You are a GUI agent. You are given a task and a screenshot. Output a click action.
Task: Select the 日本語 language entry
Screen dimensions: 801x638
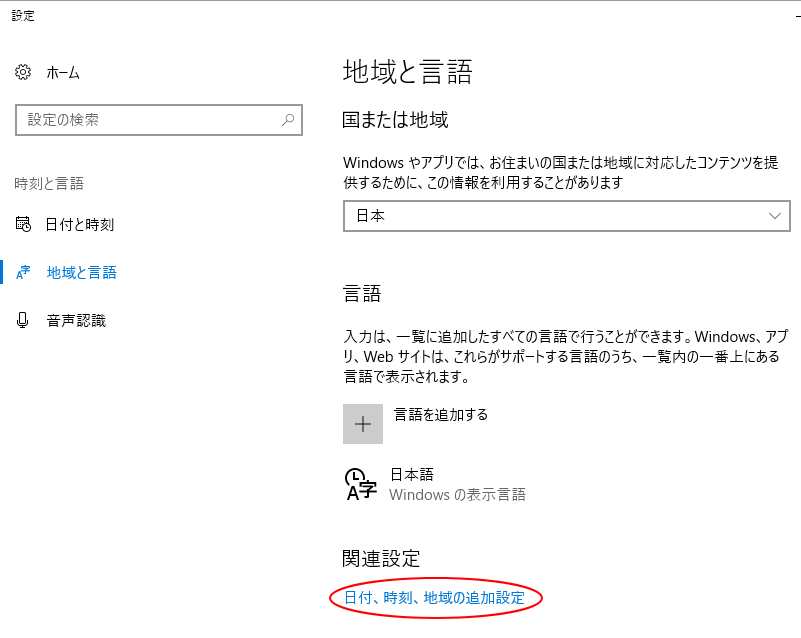click(x=412, y=475)
